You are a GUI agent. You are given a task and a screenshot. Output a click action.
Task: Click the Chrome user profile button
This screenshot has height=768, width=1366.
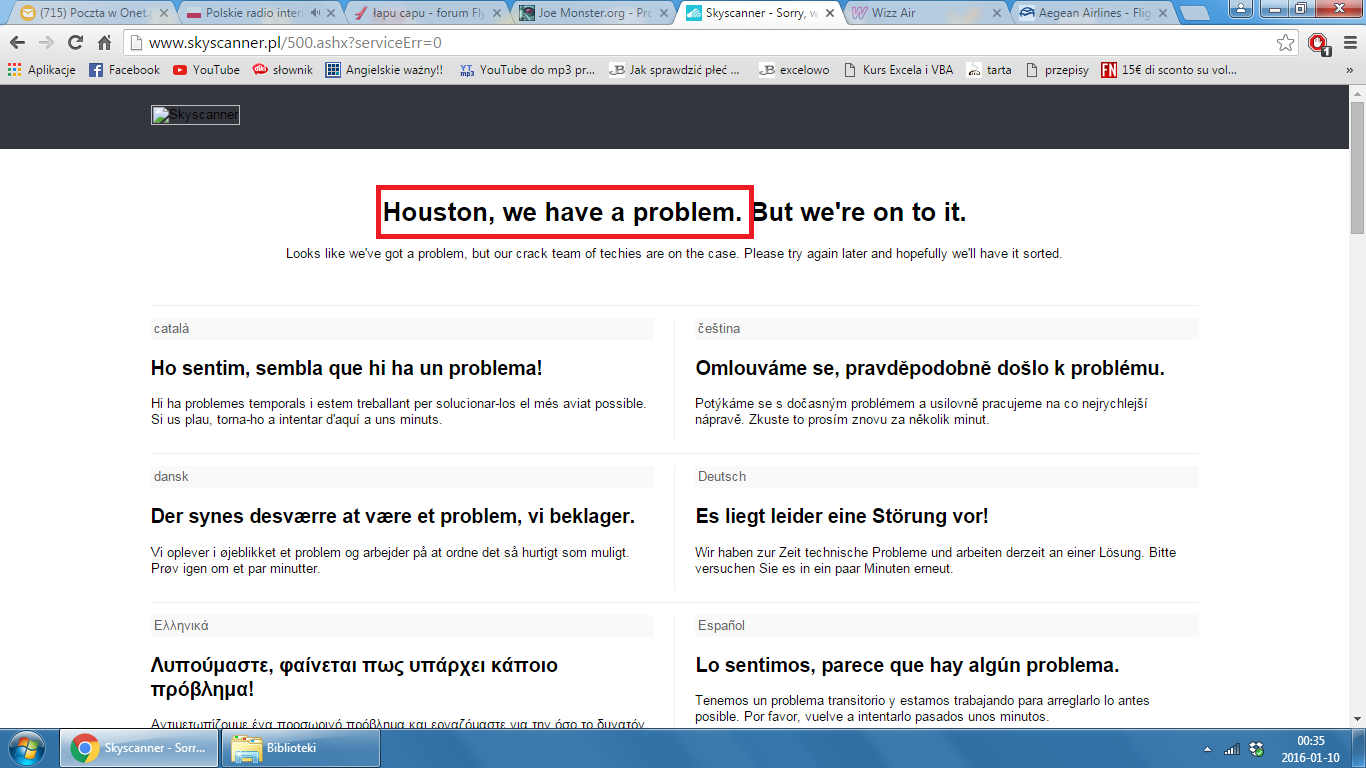(1240, 8)
